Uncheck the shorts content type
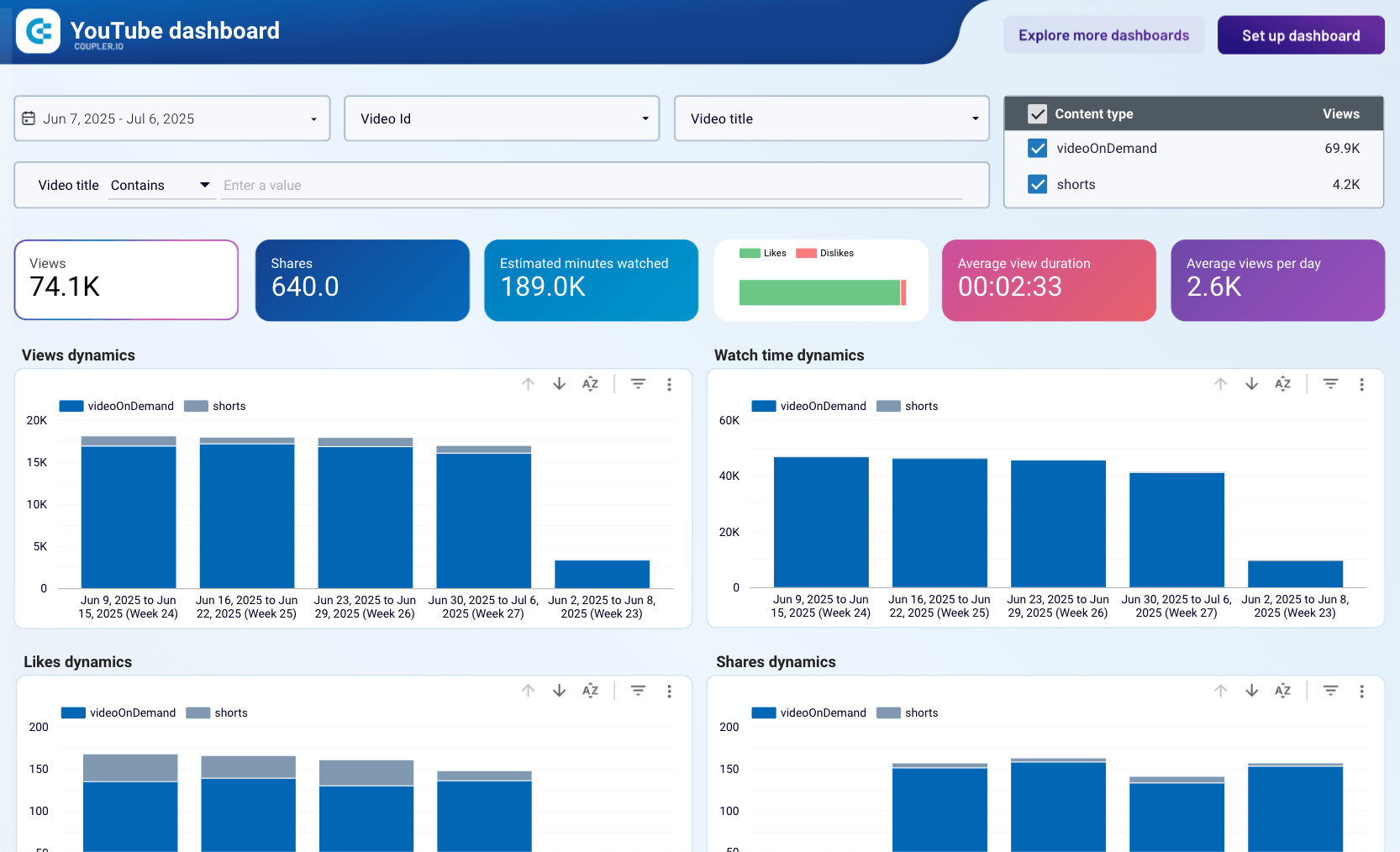The image size is (1400, 852). (1038, 184)
